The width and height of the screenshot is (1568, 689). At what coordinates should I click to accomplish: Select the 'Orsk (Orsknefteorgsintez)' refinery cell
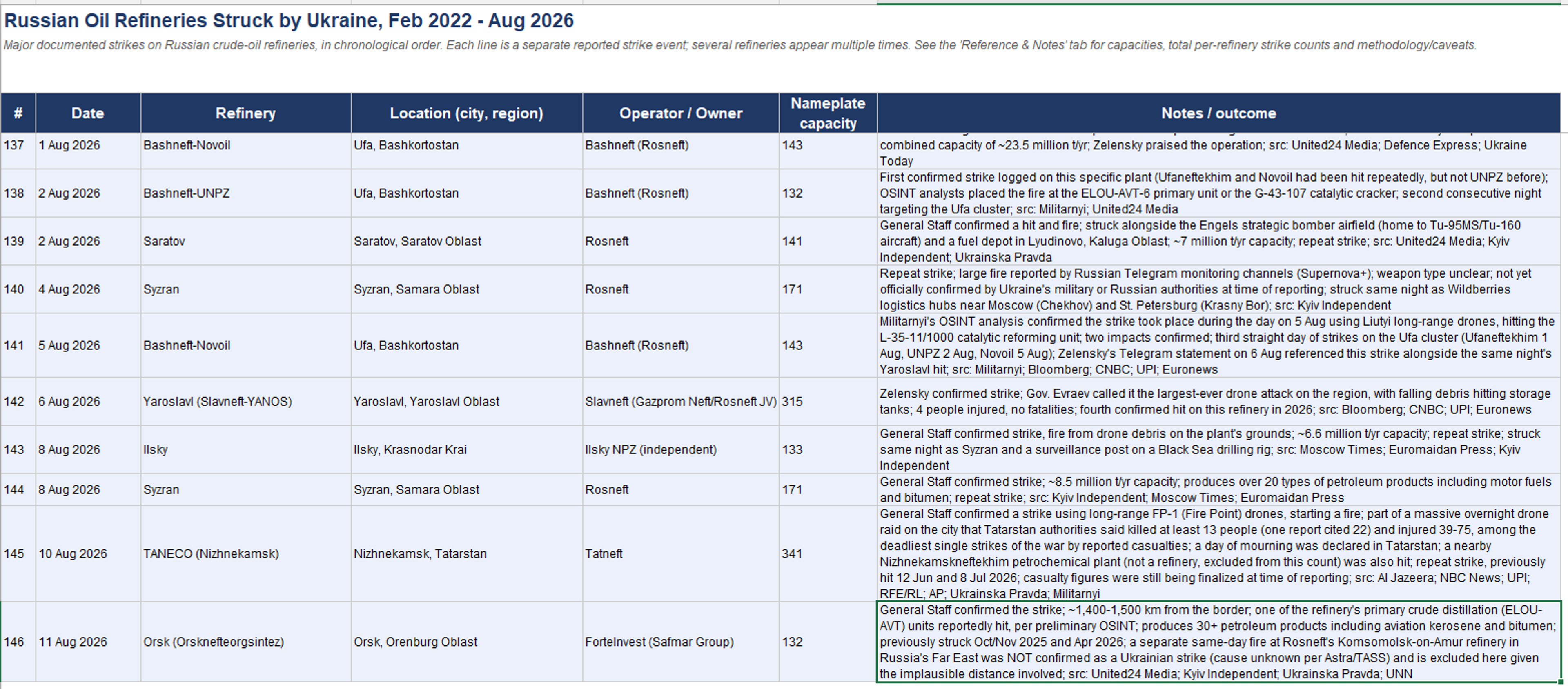click(x=246, y=642)
